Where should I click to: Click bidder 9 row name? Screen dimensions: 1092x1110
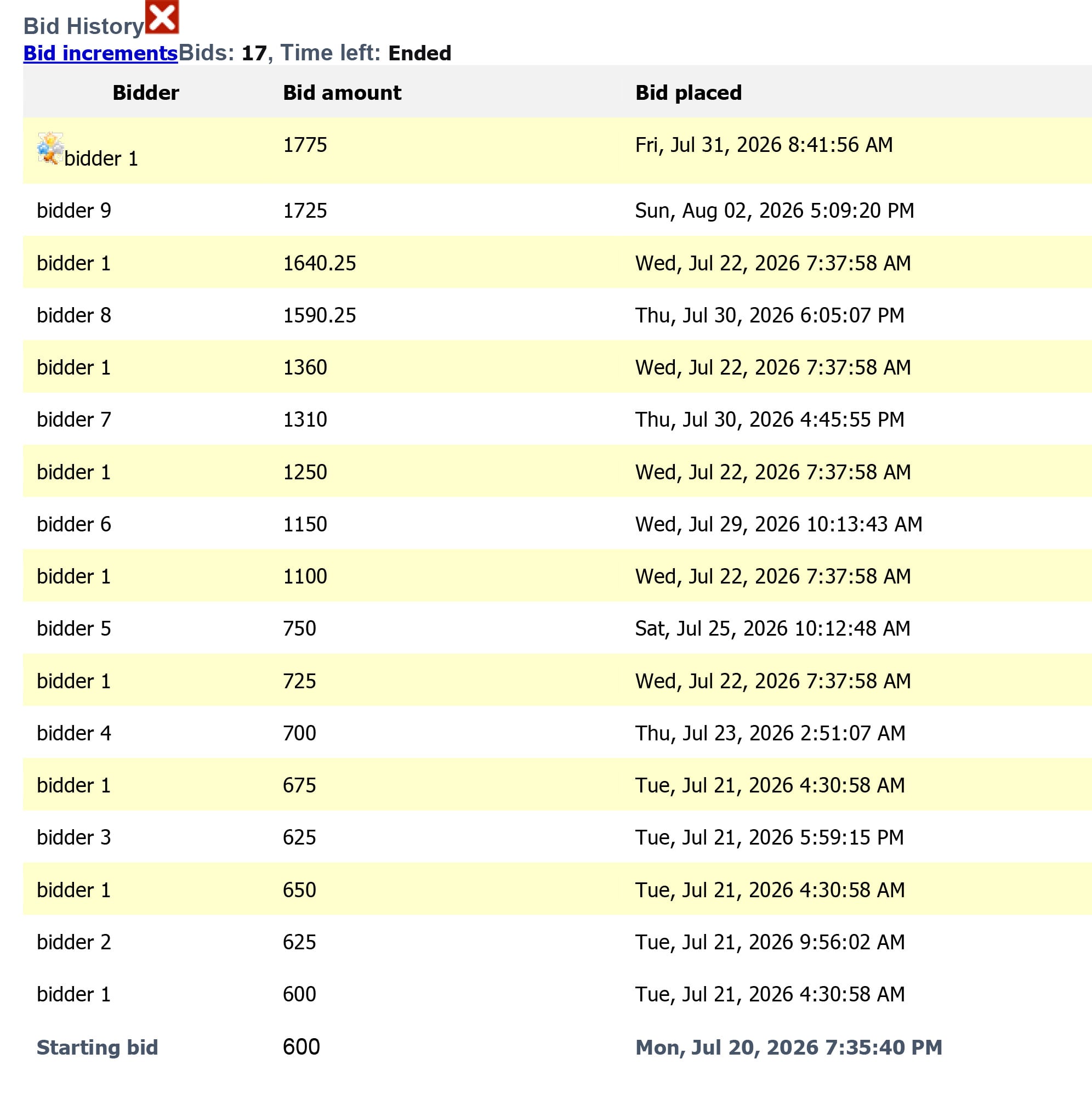[x=74, y=211]
